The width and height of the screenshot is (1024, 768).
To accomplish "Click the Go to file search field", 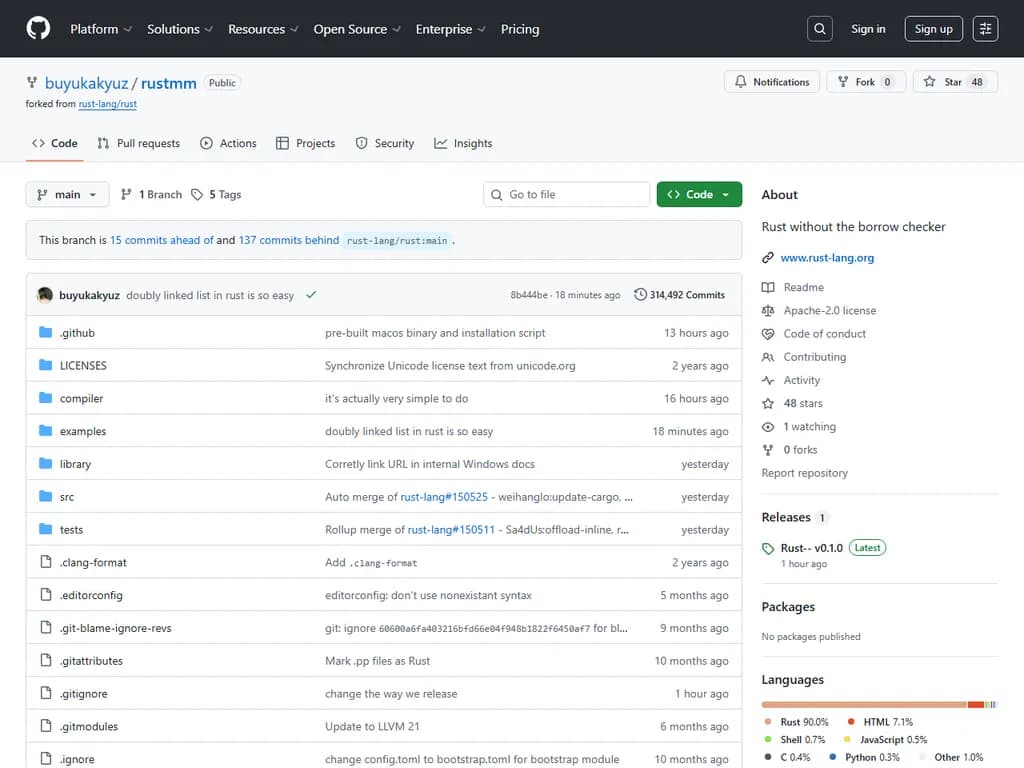I will (x=567, y=194).
